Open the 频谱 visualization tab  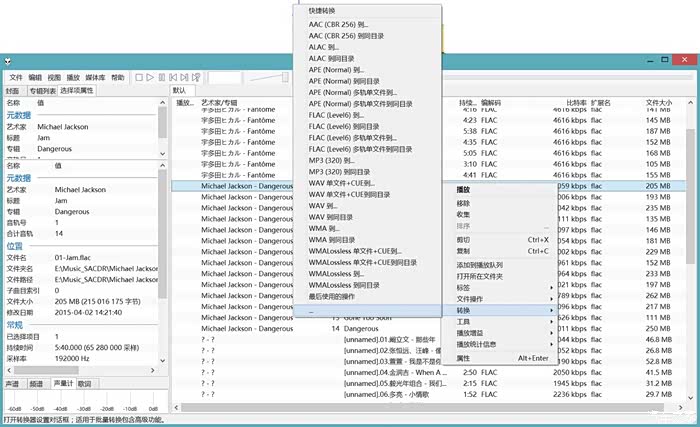(37, 383)
